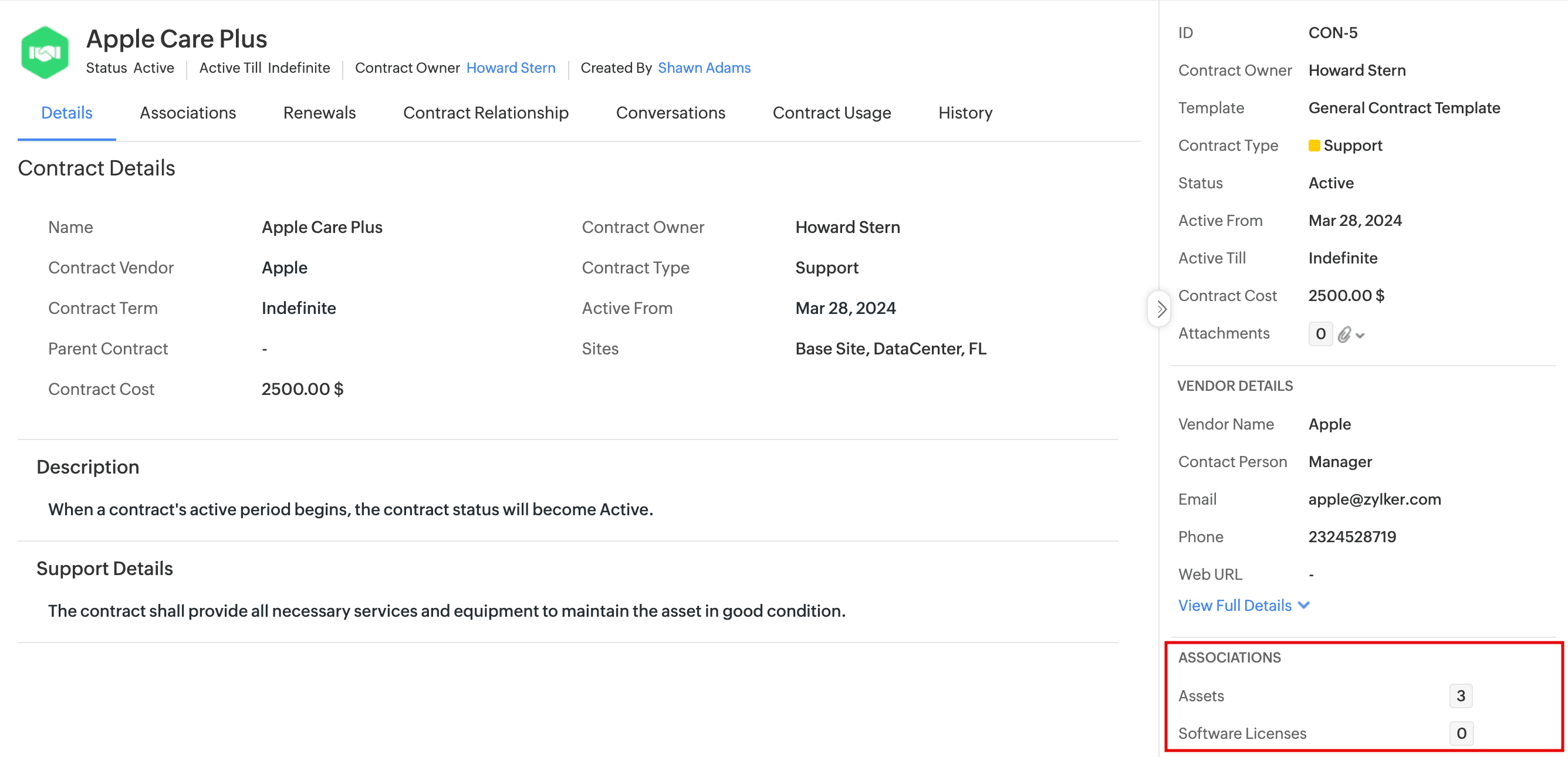Collapse the right side panel with chevron arrow
Screen dimensions: 1568x757
pyautogui.click(x=1160, y=309)
